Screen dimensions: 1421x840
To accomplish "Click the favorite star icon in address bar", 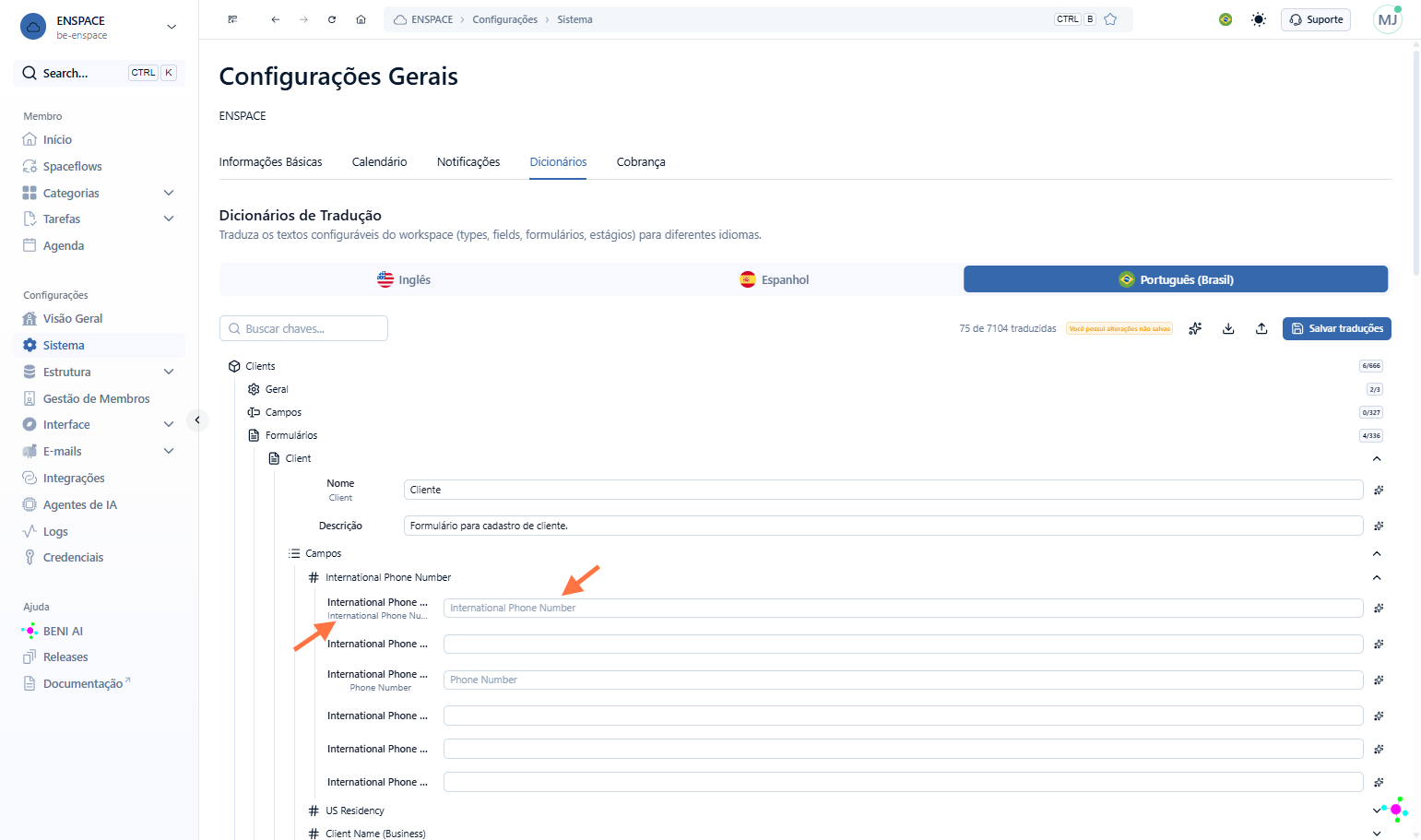I will point(1110,19).
